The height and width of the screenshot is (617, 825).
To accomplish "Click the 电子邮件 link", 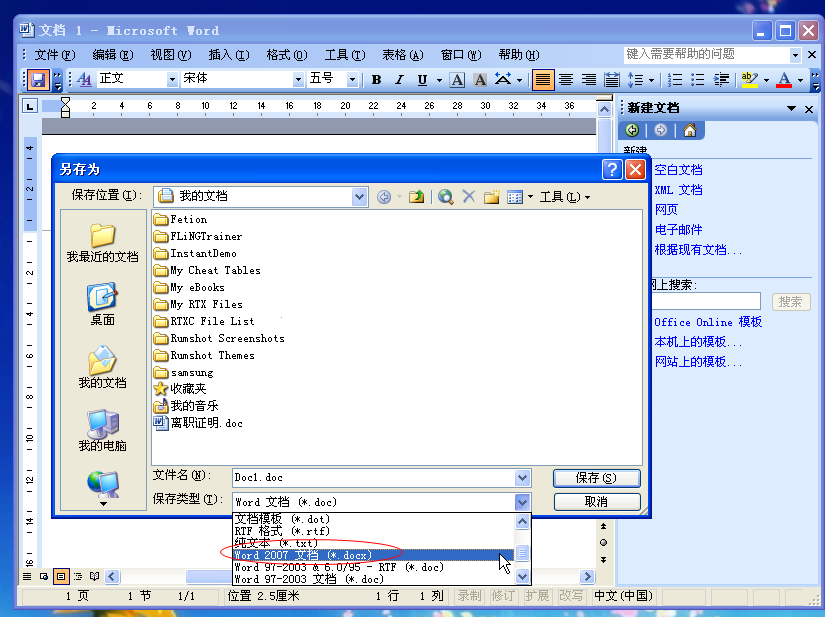I will [x=678, y=230].
